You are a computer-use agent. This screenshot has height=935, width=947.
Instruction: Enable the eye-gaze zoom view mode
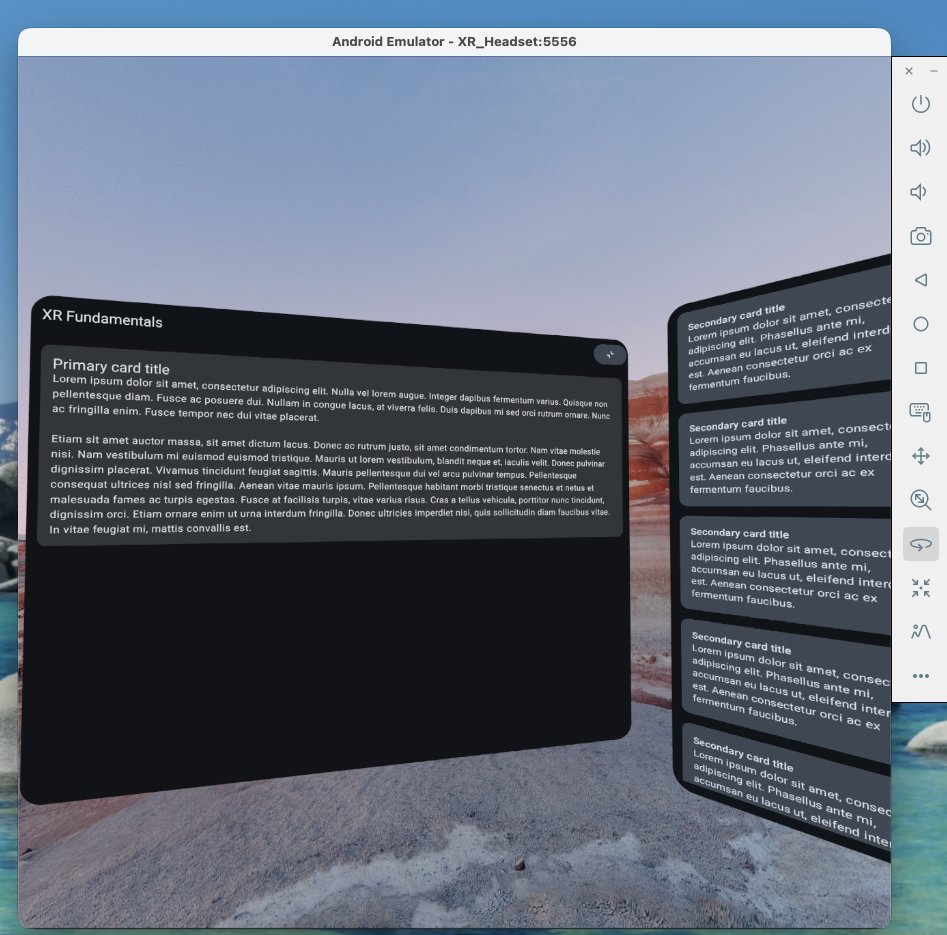tap(920, 499)
